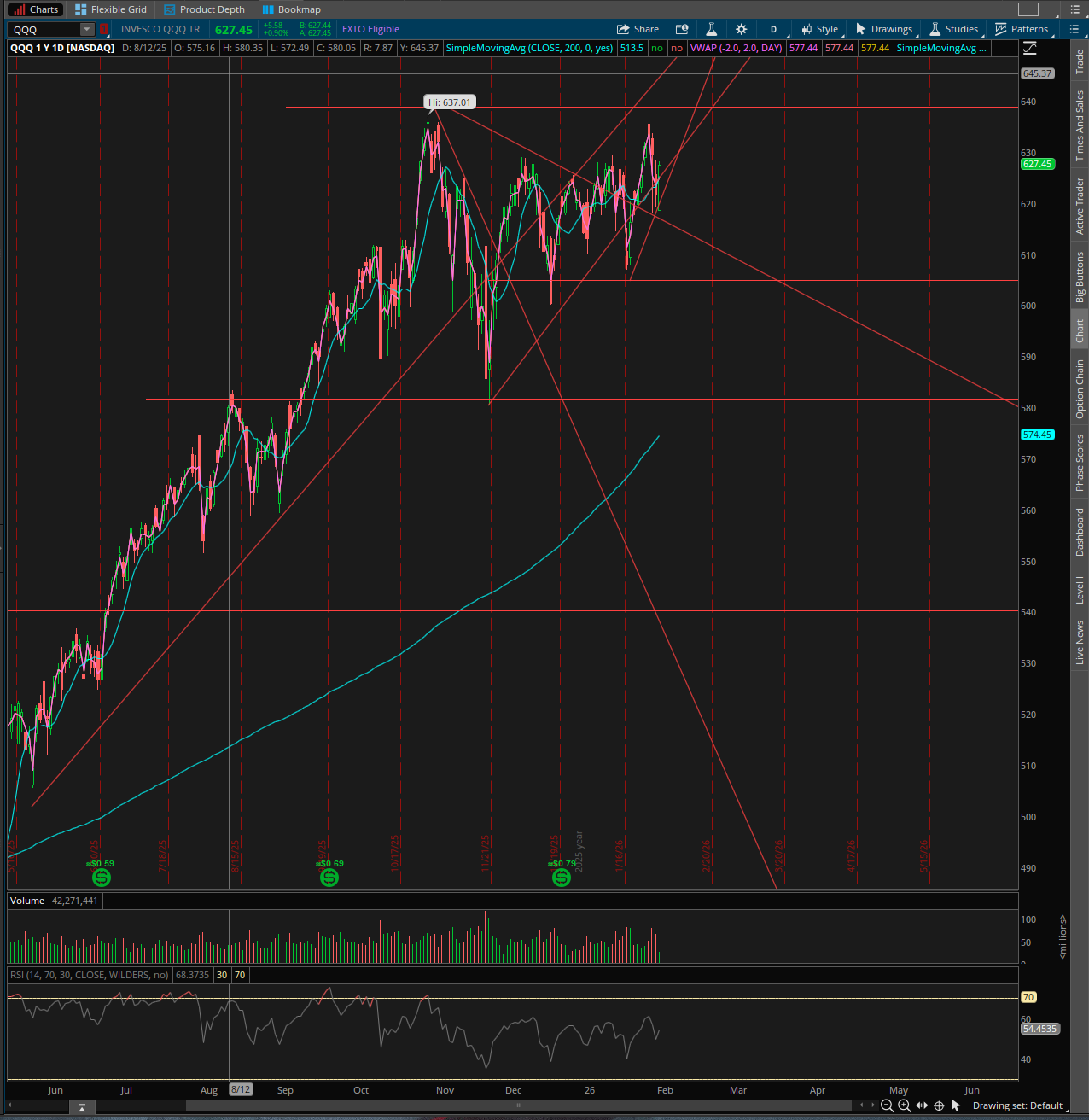
Task: Open the list menu icon beside Patterns
Action: pyautogui.click(x=1074, y=29)
